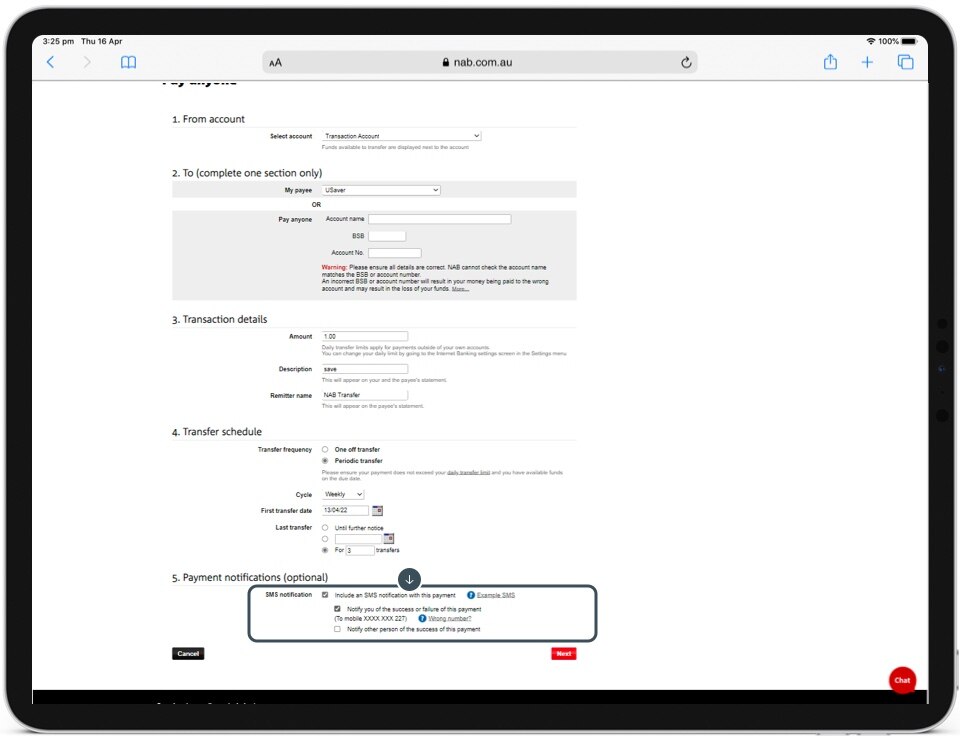Open the Select account dropdown
This screenshot has width=960, height=740.
click(x=401, y=136)
